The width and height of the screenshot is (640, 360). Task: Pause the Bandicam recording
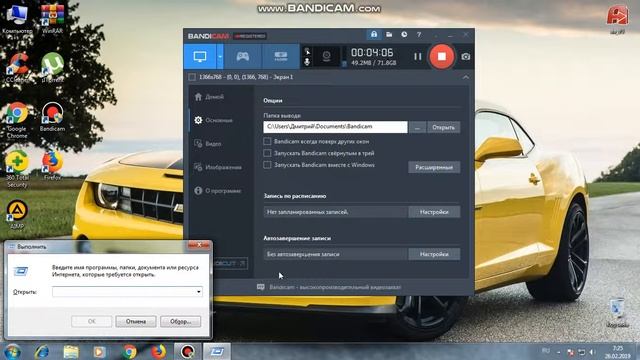418,57
